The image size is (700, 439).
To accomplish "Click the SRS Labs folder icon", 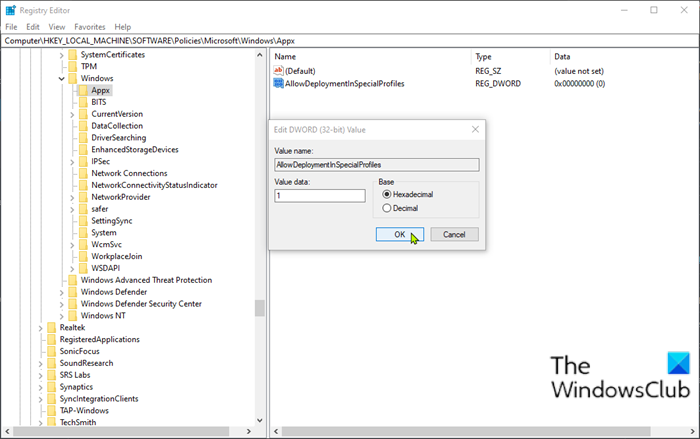I will pyautogui.click(x=52, y=375).
